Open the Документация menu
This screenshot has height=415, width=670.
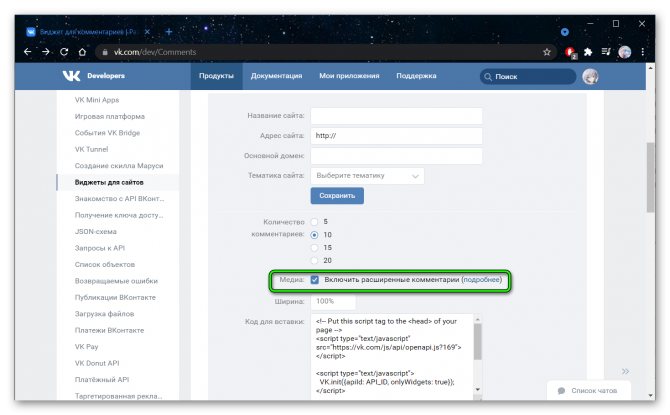click(x=276, y=76)
